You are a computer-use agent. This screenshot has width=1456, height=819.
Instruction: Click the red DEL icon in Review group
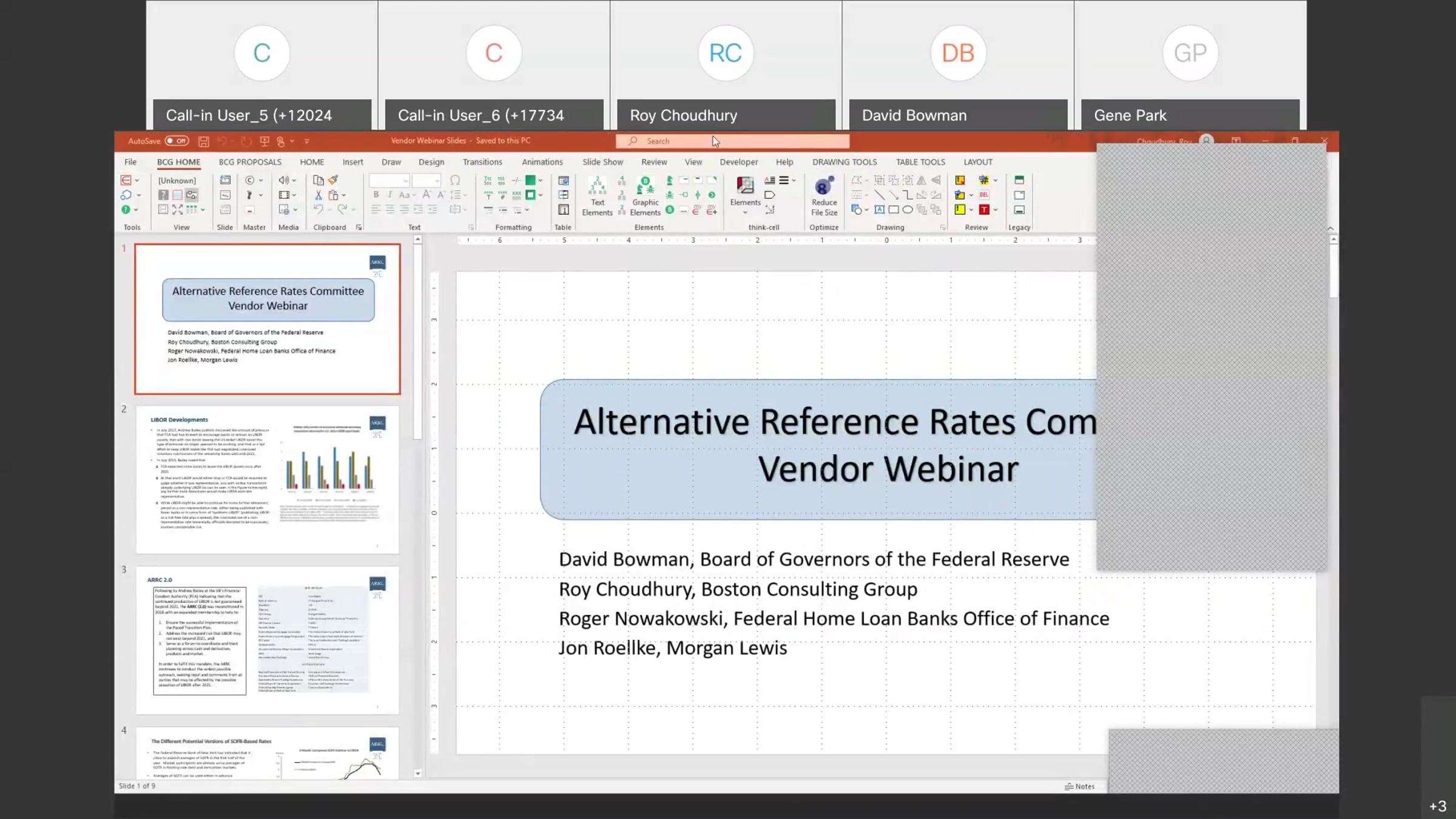click(984, 195)
